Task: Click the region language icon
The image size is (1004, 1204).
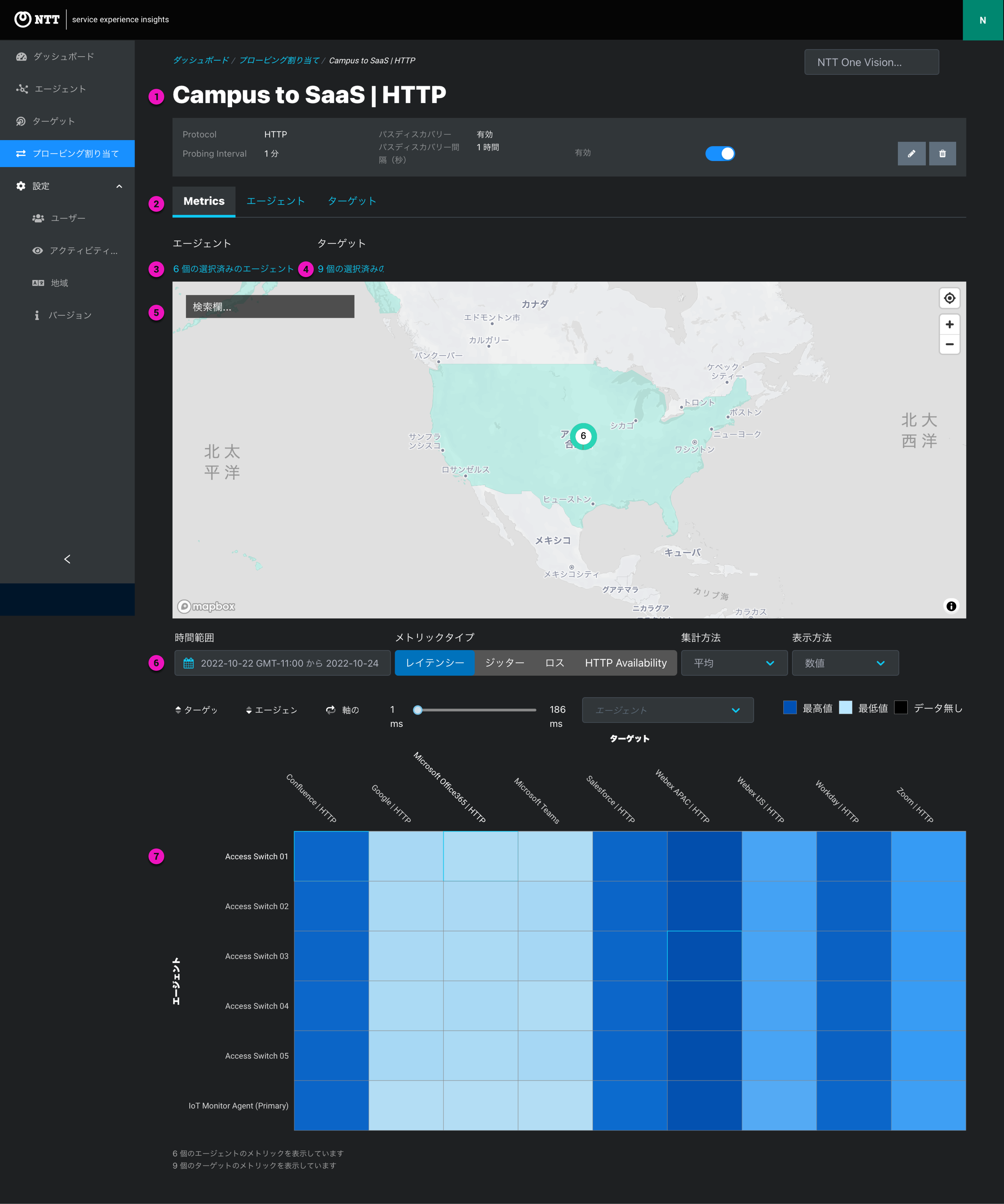Action: tap(38, 283)
